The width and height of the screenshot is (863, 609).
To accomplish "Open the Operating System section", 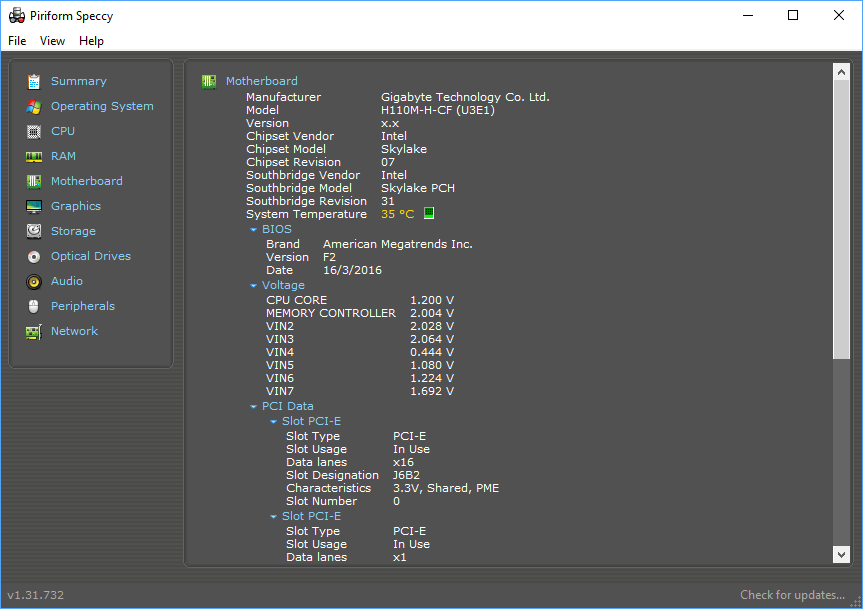I will click(x=102, y=106).
